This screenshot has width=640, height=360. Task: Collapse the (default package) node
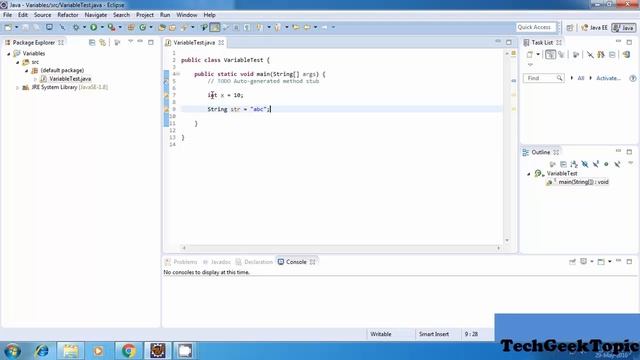pyautogui.click(x=27, y=71)
